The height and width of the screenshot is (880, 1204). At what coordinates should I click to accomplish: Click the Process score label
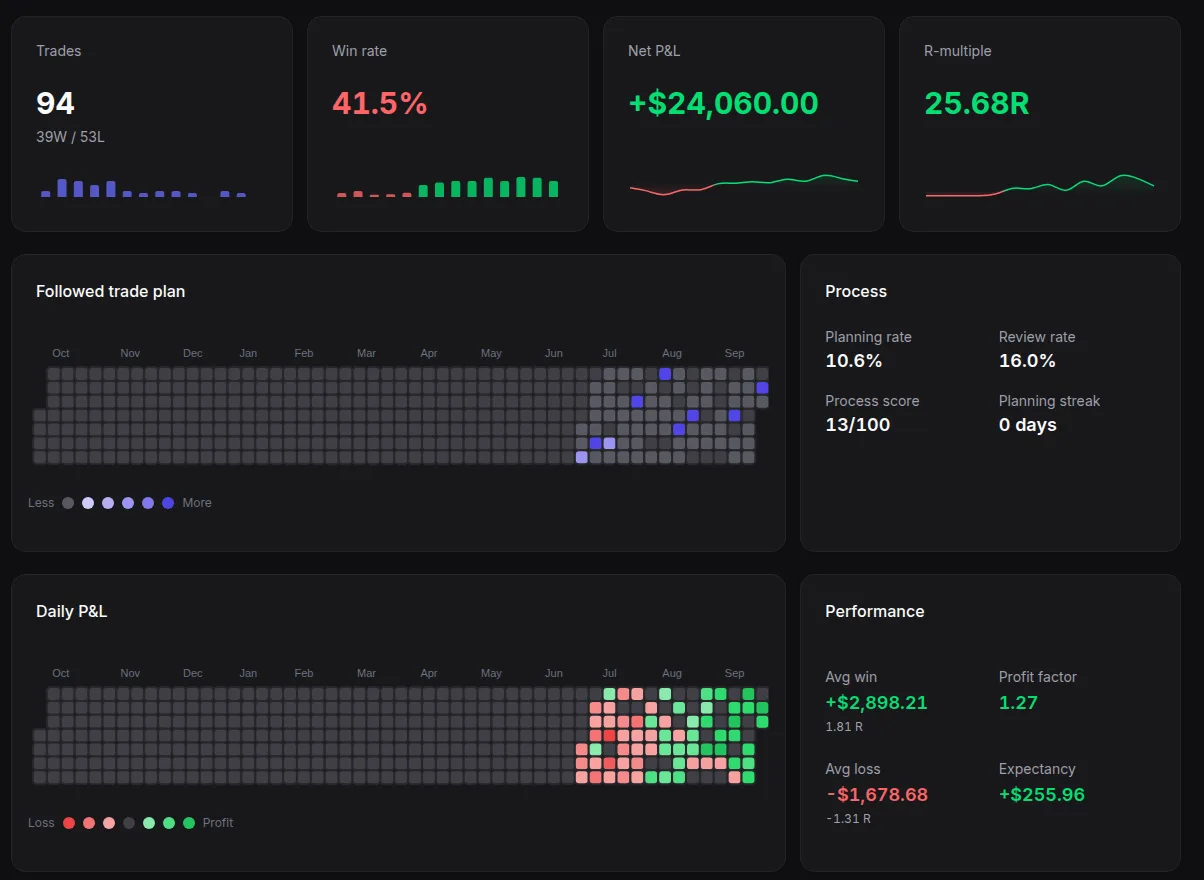point(872,401)
